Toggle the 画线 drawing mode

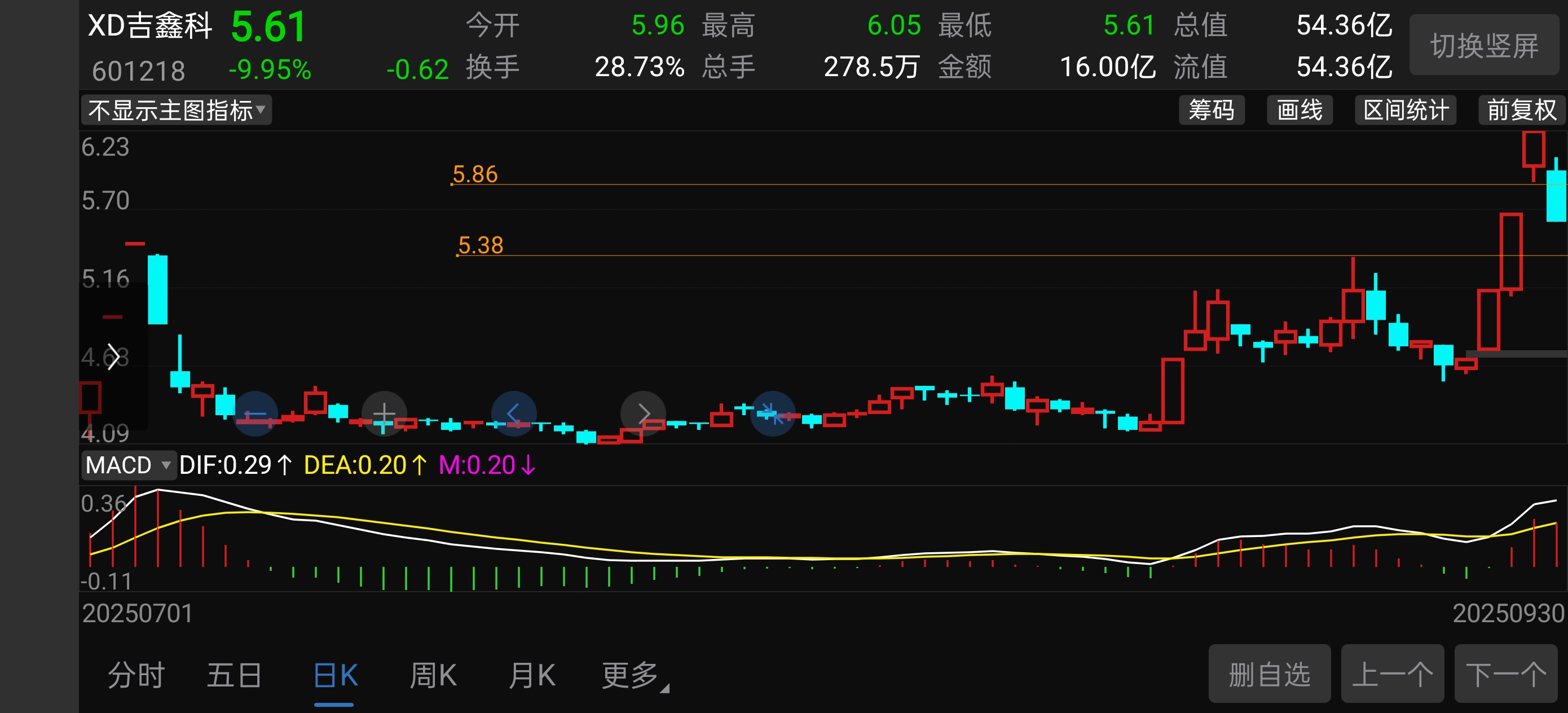1299,110
